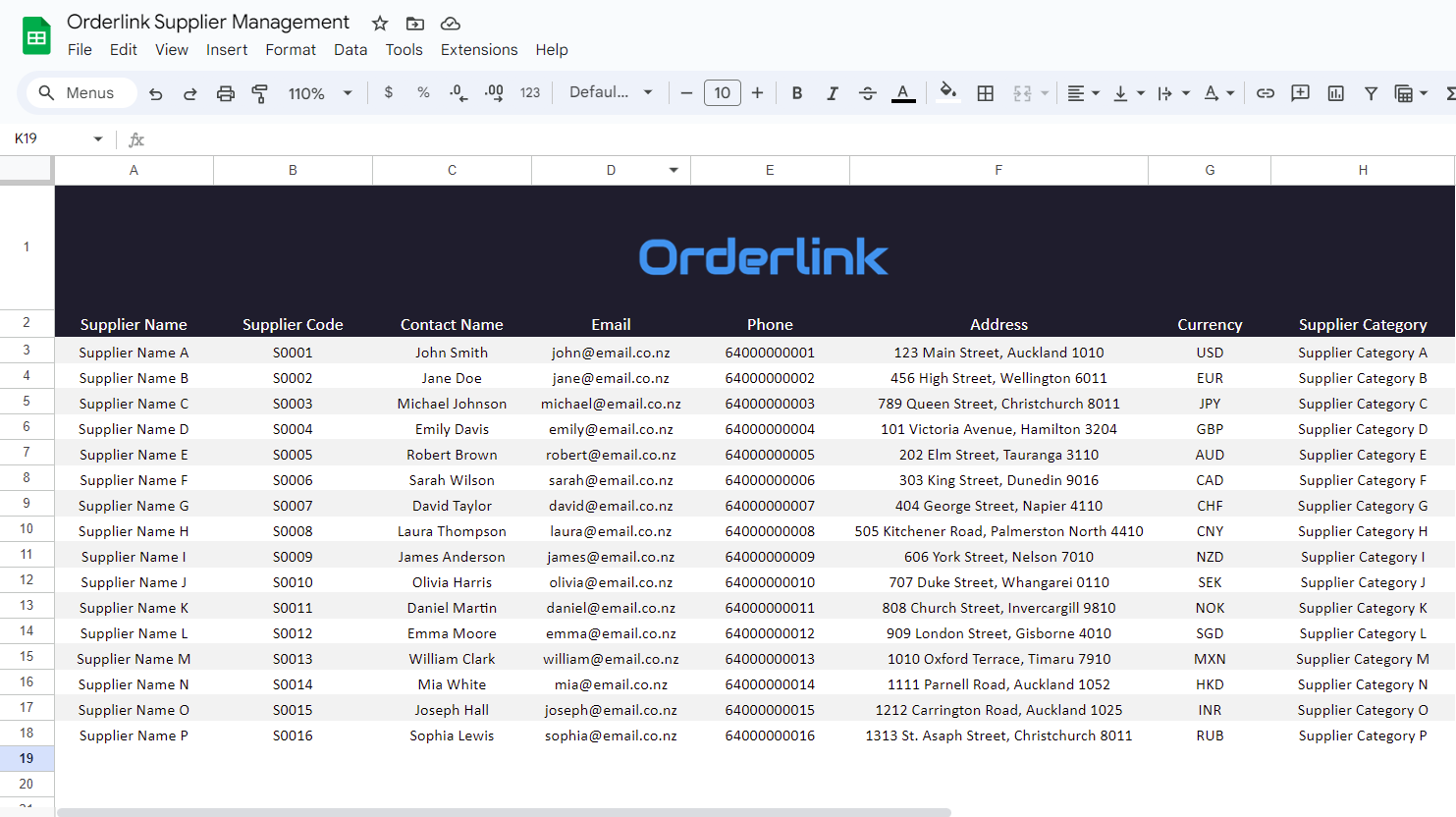Select cell Emily Davis
This screenshot has height=817, width=1456.
coord(452,429)
